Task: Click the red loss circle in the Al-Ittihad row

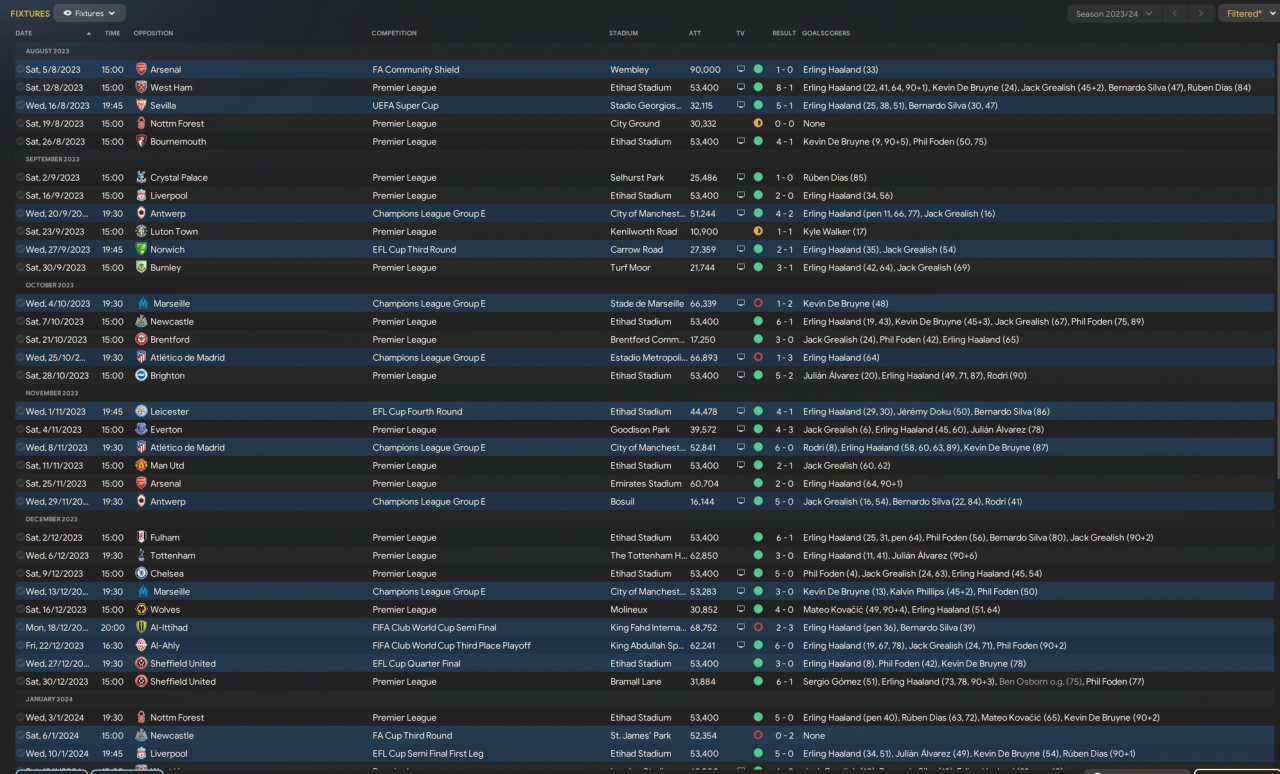Action: pyautogui.click(x=758, y=628)
